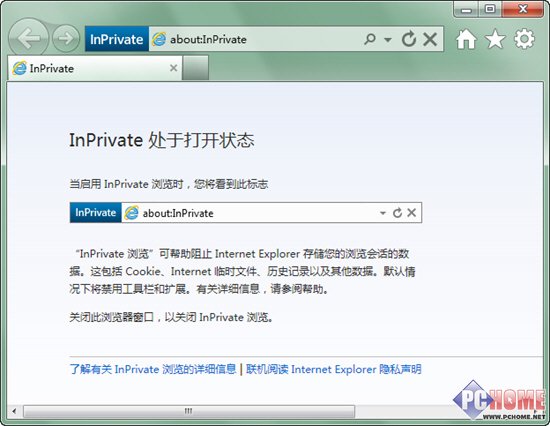Viewport: 550px width, 426px height.
Task: Open the Tools gear menu
Action: coord(524,39)
